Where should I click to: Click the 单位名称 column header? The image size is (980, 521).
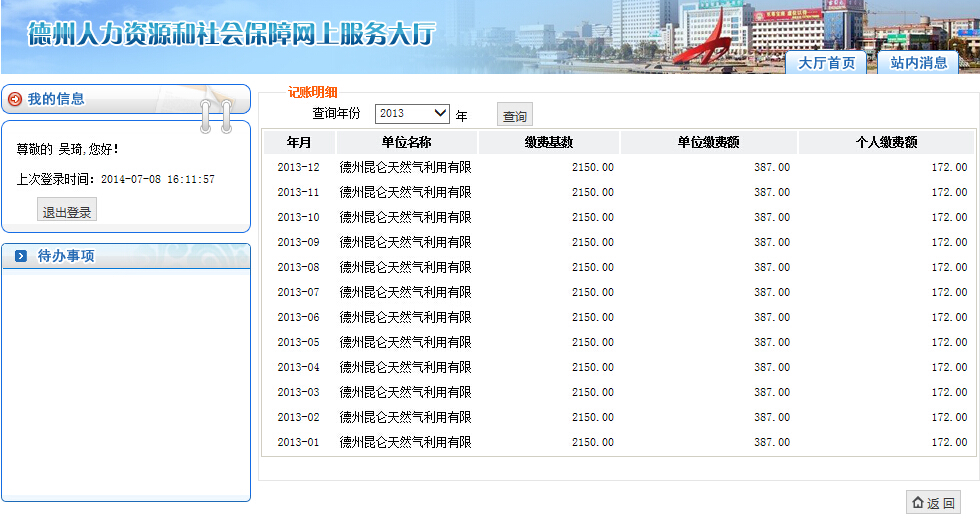tap(405, 143)
